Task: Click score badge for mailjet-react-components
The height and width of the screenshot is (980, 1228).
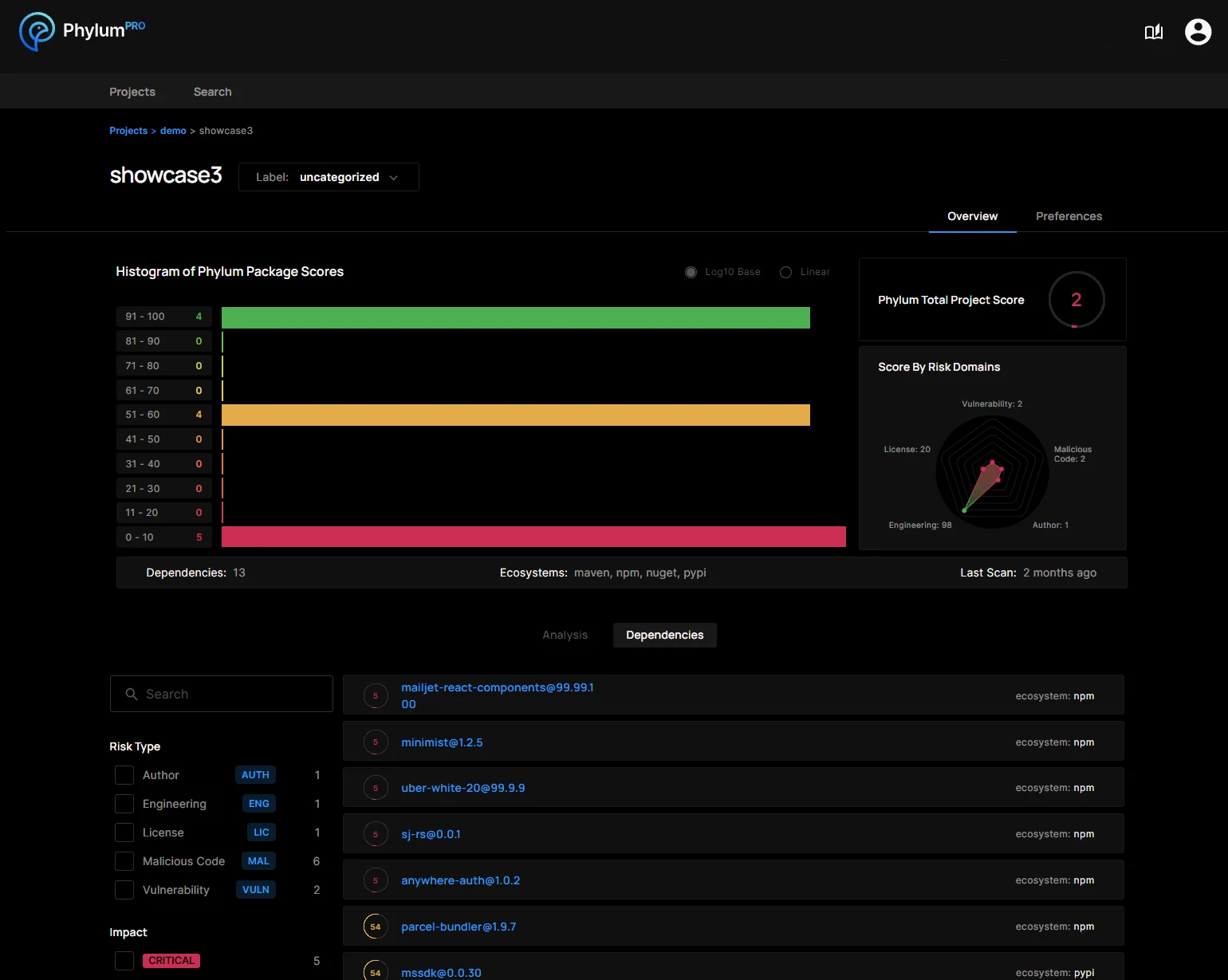Action: 376,696
